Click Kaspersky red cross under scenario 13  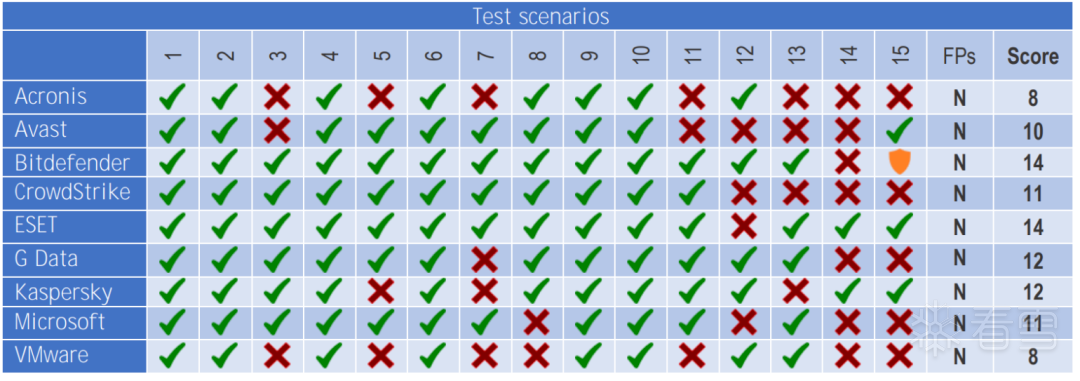[796, 291]
